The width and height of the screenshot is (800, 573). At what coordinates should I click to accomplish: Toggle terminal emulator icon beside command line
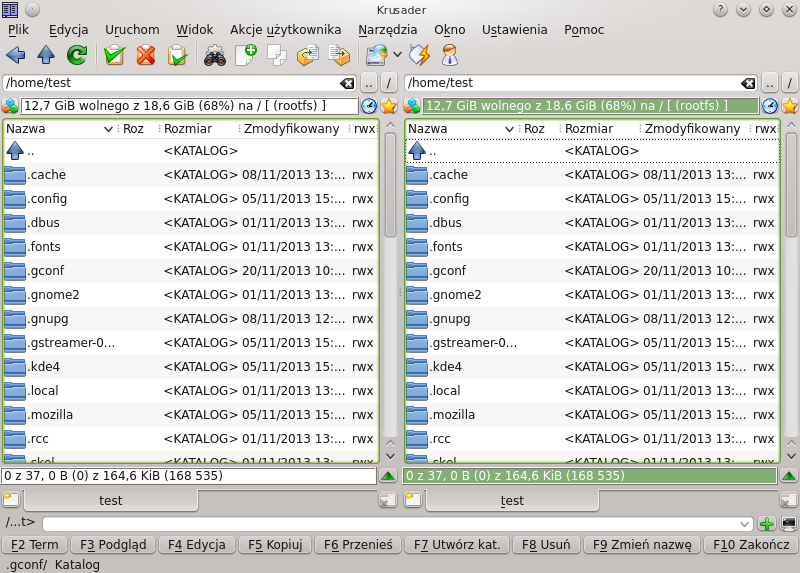[788, 523]
